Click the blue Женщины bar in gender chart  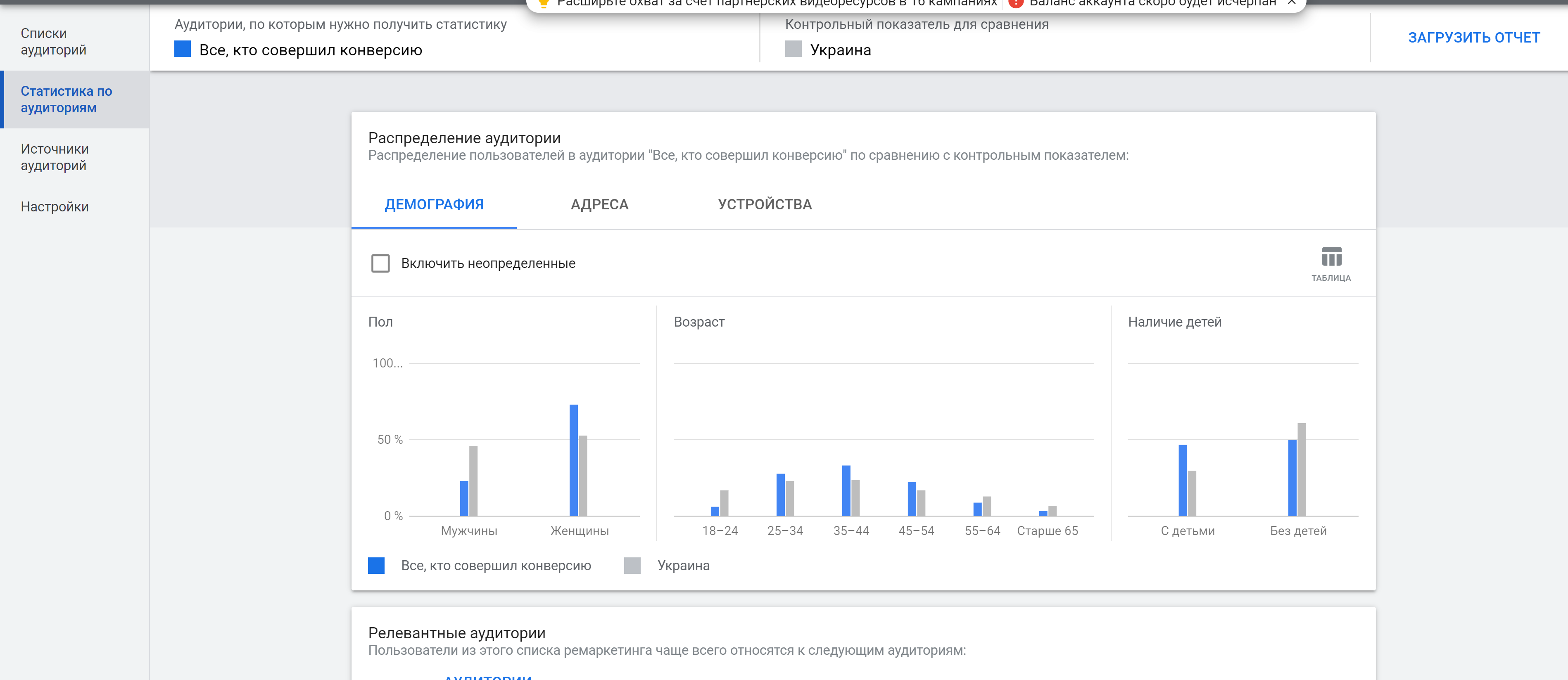point(573,460)
